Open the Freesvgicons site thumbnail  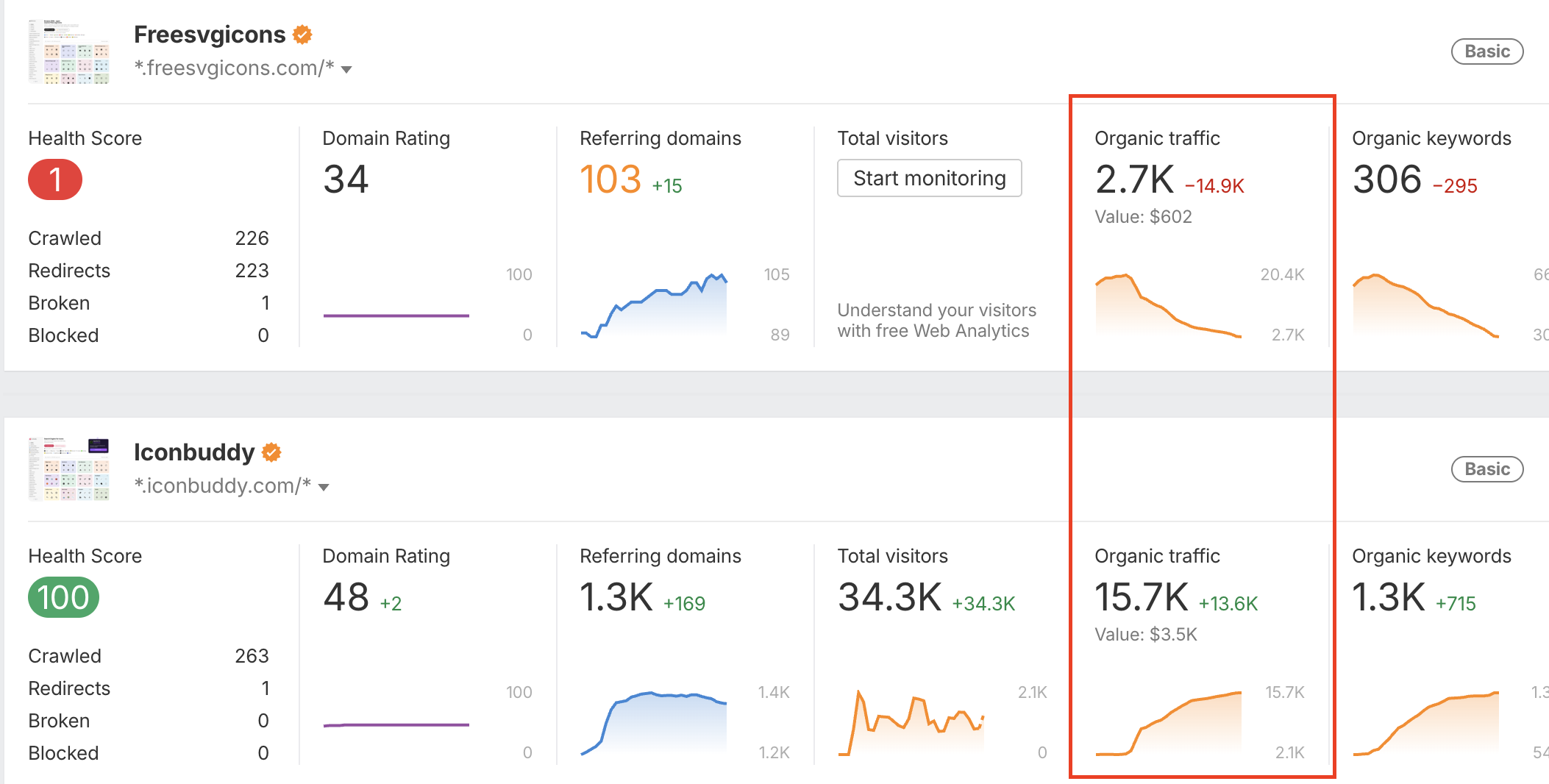[x=69, y=51]
